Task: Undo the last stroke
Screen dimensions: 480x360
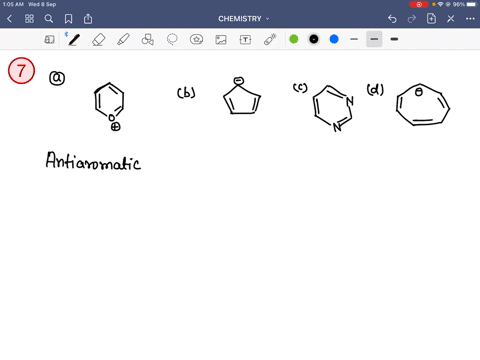Action: [x=392, y=19]
